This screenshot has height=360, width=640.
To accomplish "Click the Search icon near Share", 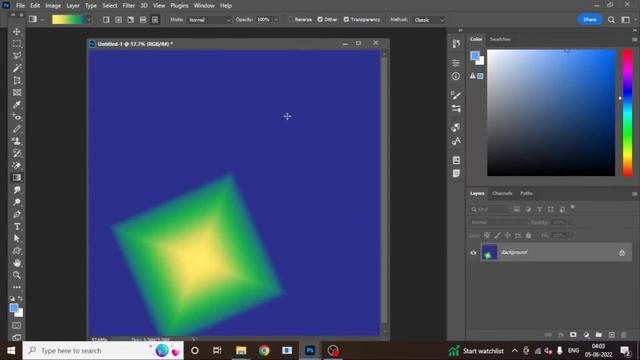I will 611,20.
